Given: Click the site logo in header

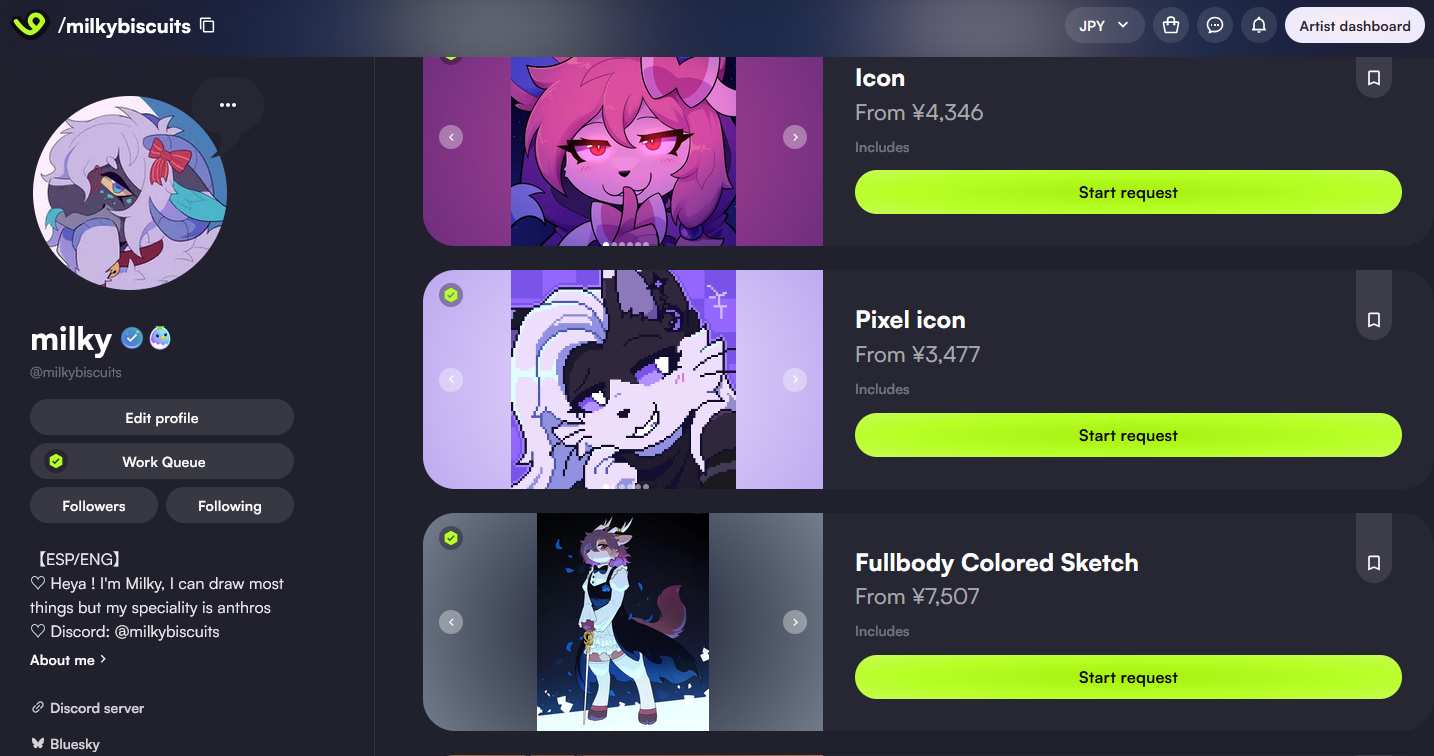Looking at the screenshot, I should tap(29, 25).
